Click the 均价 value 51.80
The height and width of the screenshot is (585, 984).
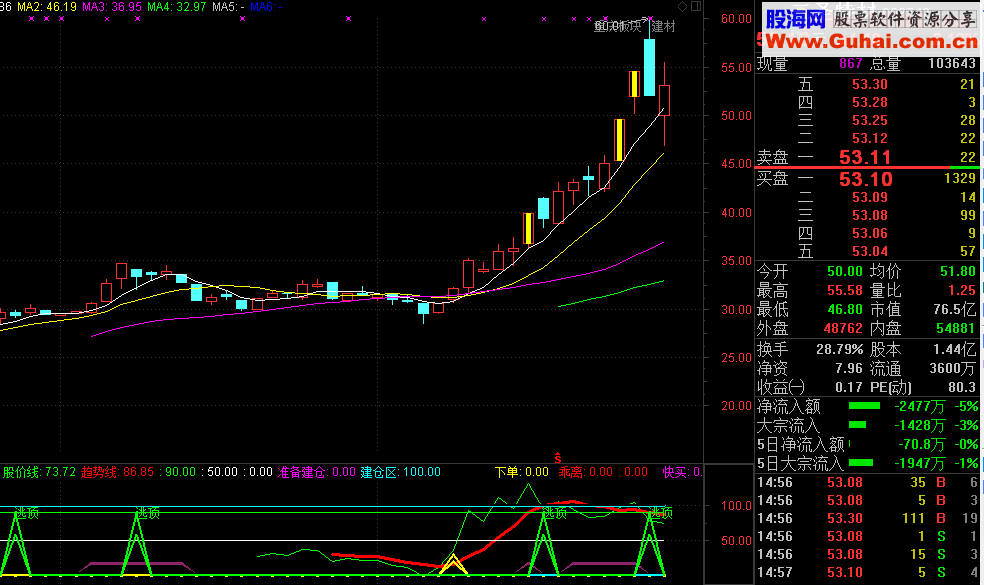(x=958, y=272)
